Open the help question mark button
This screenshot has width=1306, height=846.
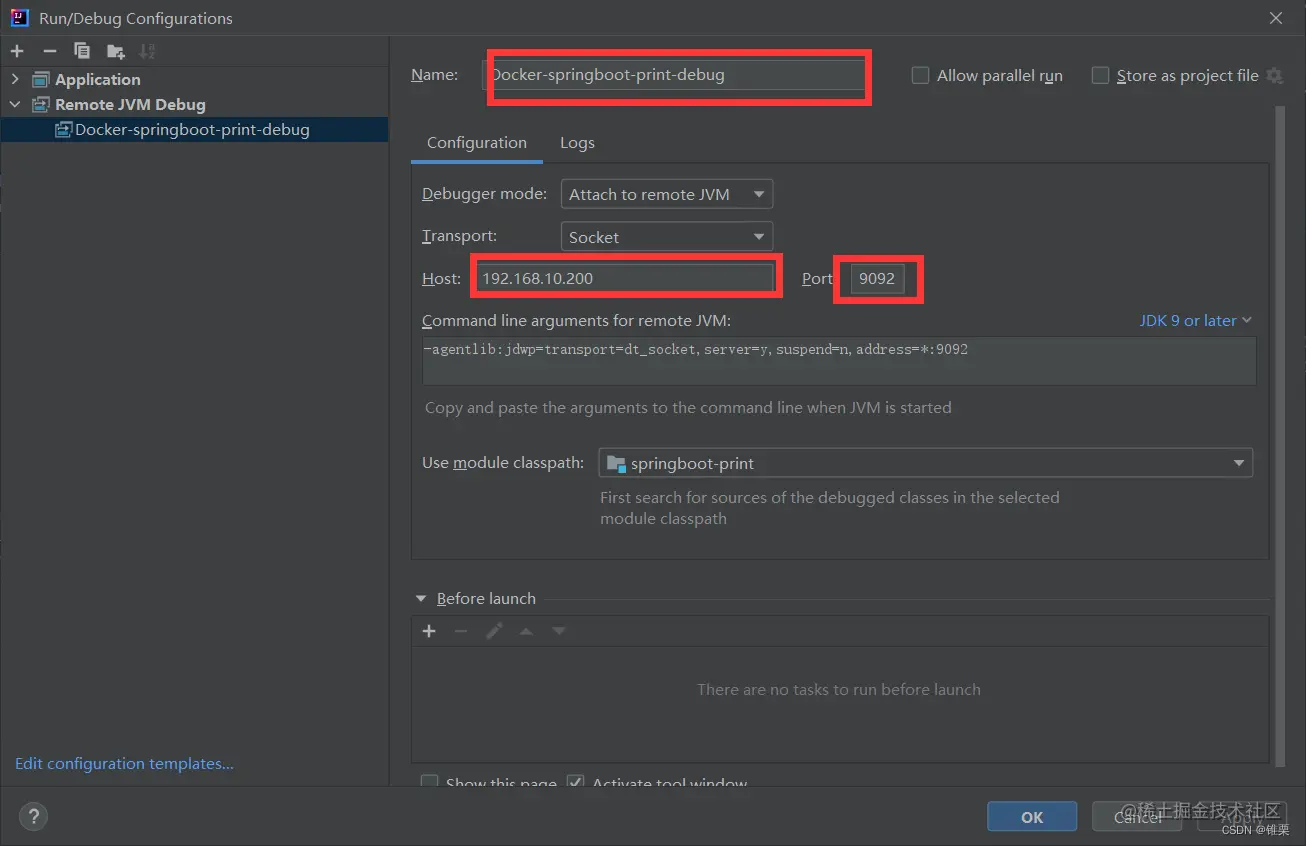(33, 817)
